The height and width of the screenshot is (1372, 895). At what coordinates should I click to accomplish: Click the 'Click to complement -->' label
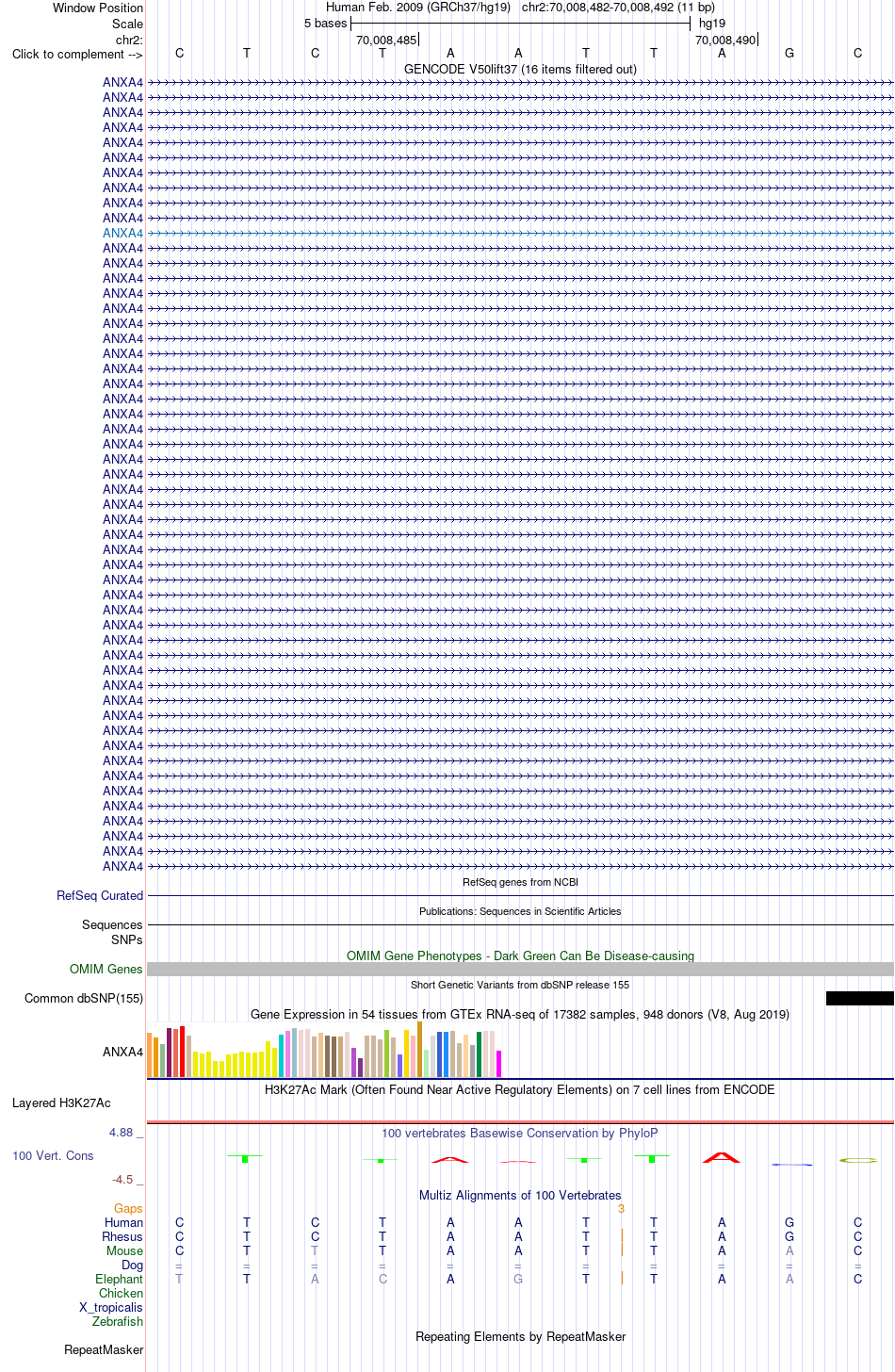(77, 54)
